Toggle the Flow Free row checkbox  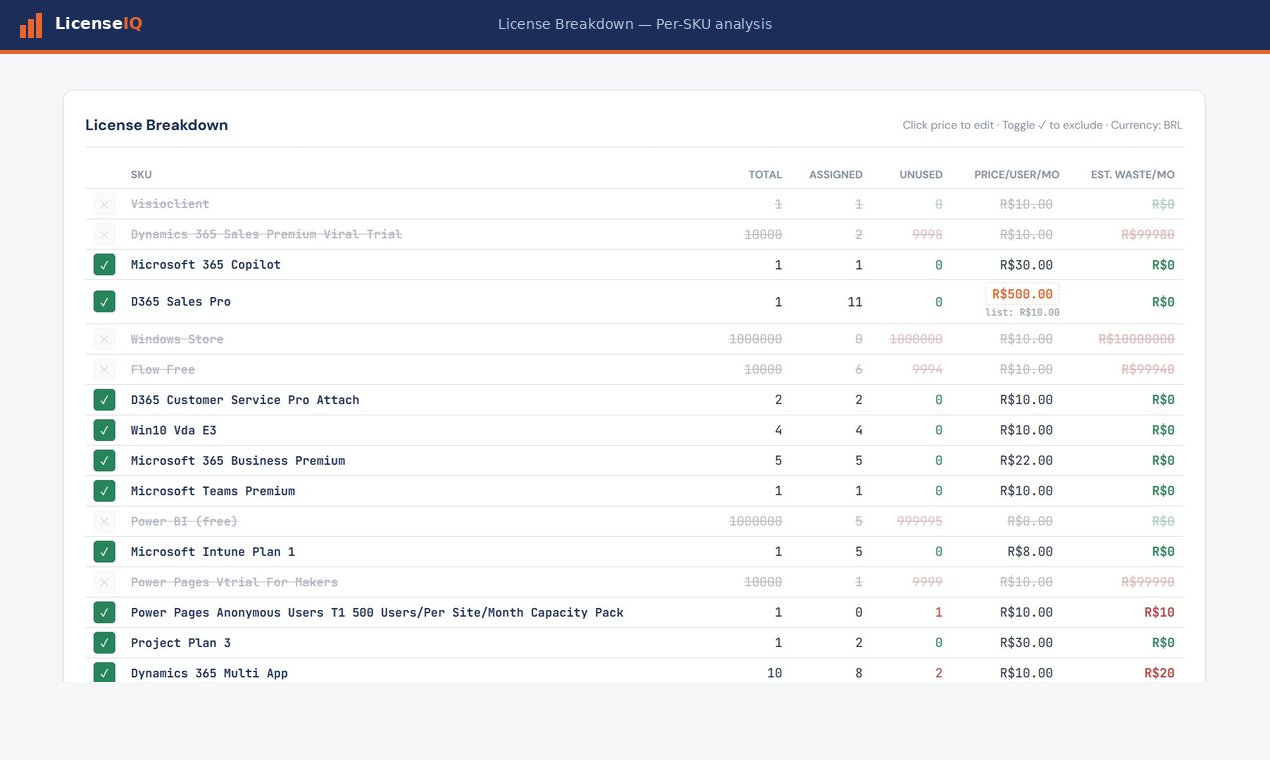click(x=104, y=369)
